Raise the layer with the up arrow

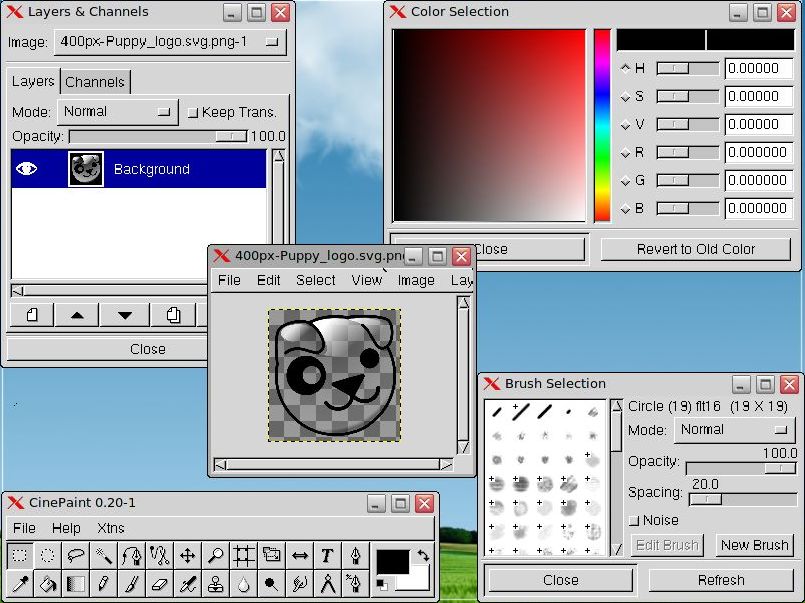pos(77,315)
